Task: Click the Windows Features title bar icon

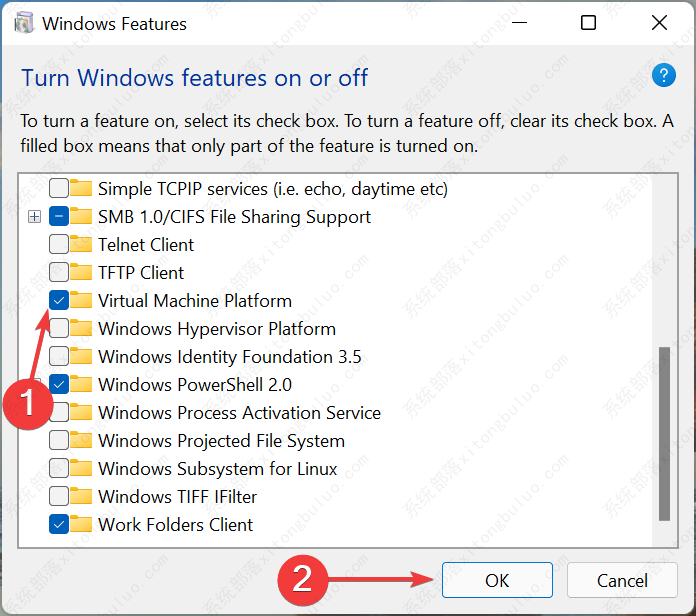Action: coord(22,22)
